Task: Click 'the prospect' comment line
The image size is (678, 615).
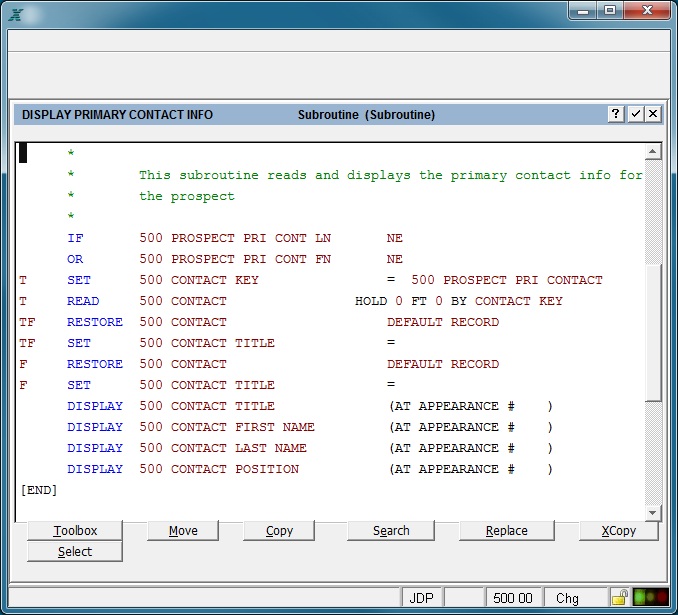Action: click(187, 196)
